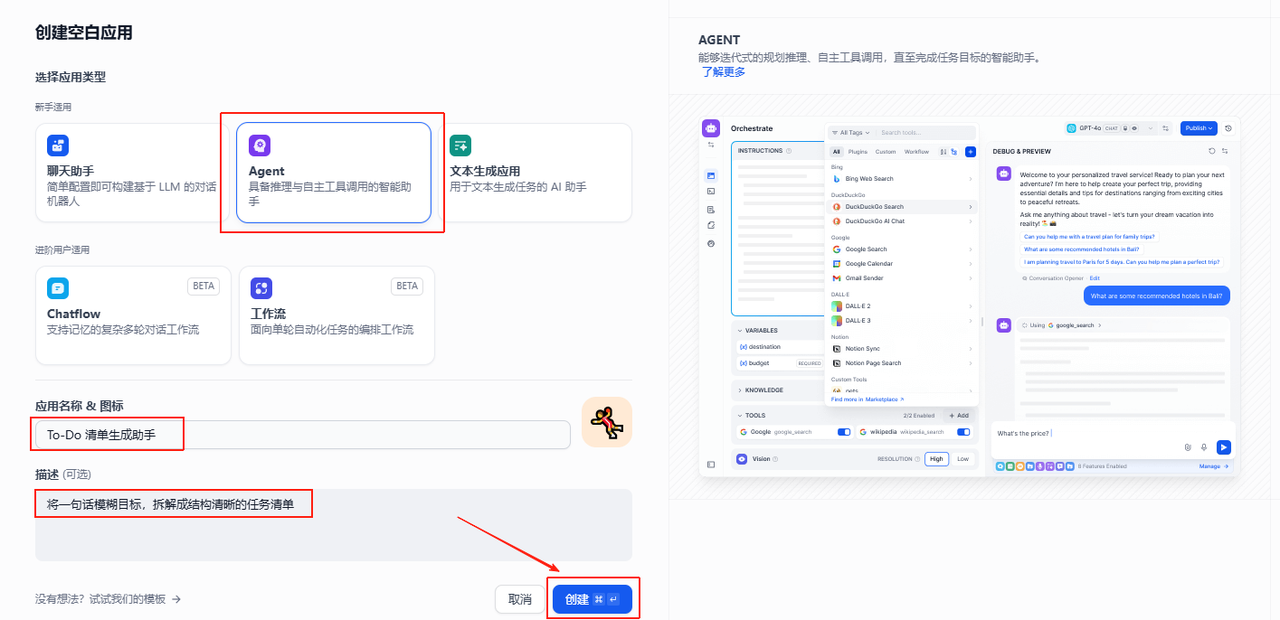Choose the 工作流 workflow app type
This screenshot has height=620, width=1280.
tap(336, 315)
